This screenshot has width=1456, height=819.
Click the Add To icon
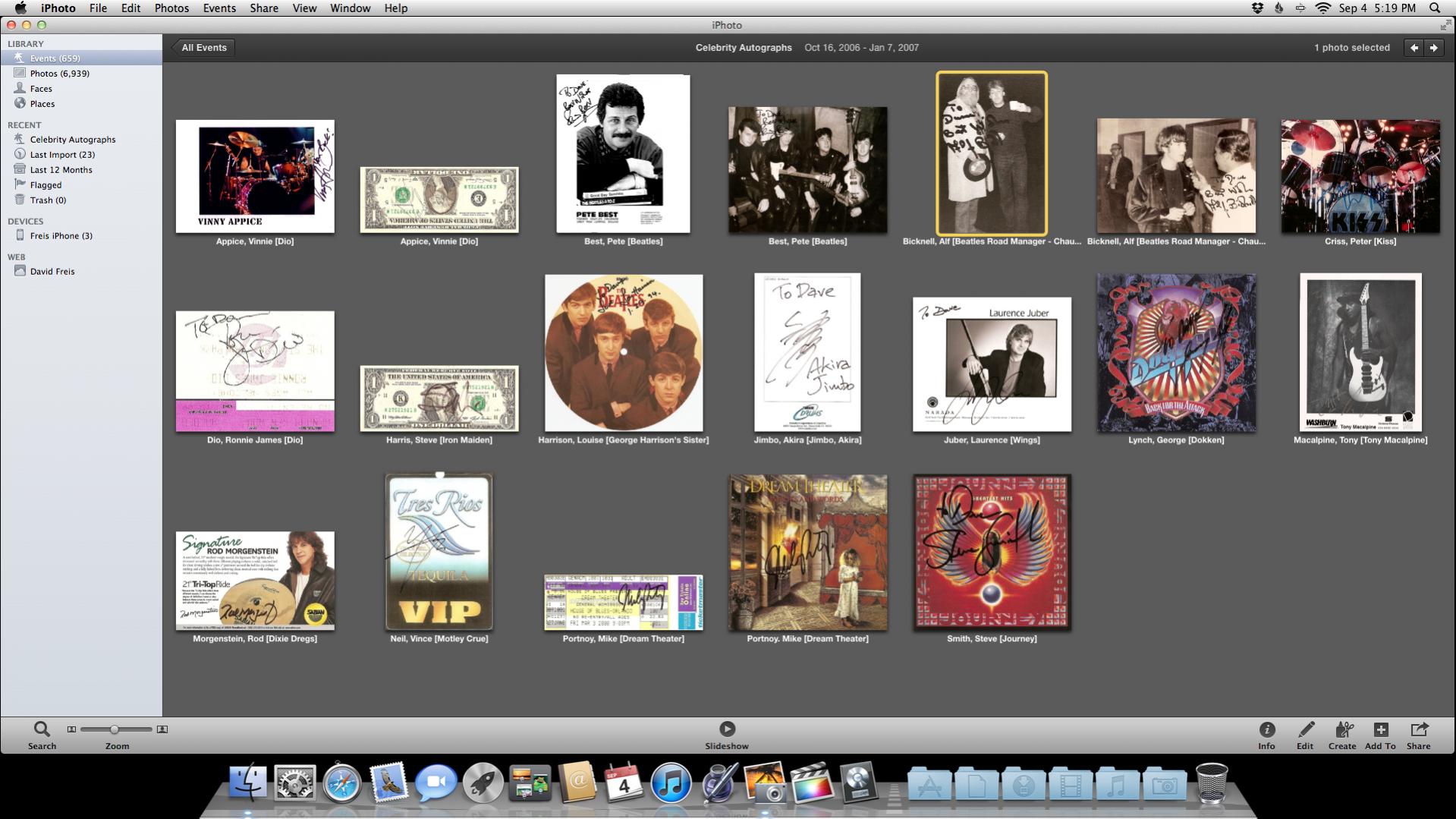point(1380,729)
